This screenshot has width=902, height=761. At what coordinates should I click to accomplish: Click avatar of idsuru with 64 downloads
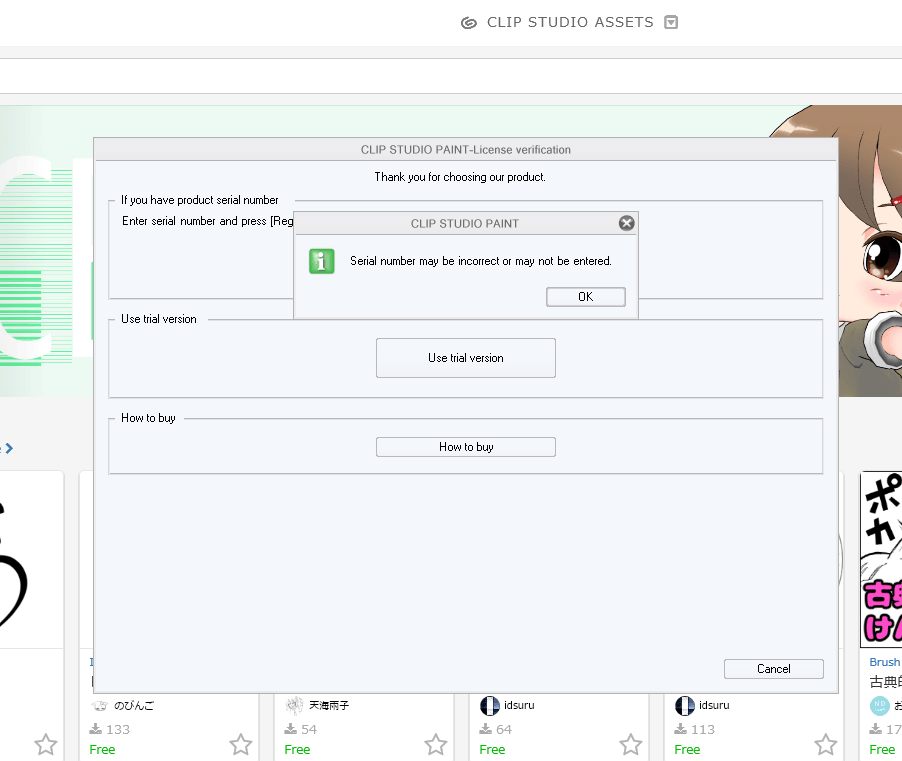[x=490, y=705]
